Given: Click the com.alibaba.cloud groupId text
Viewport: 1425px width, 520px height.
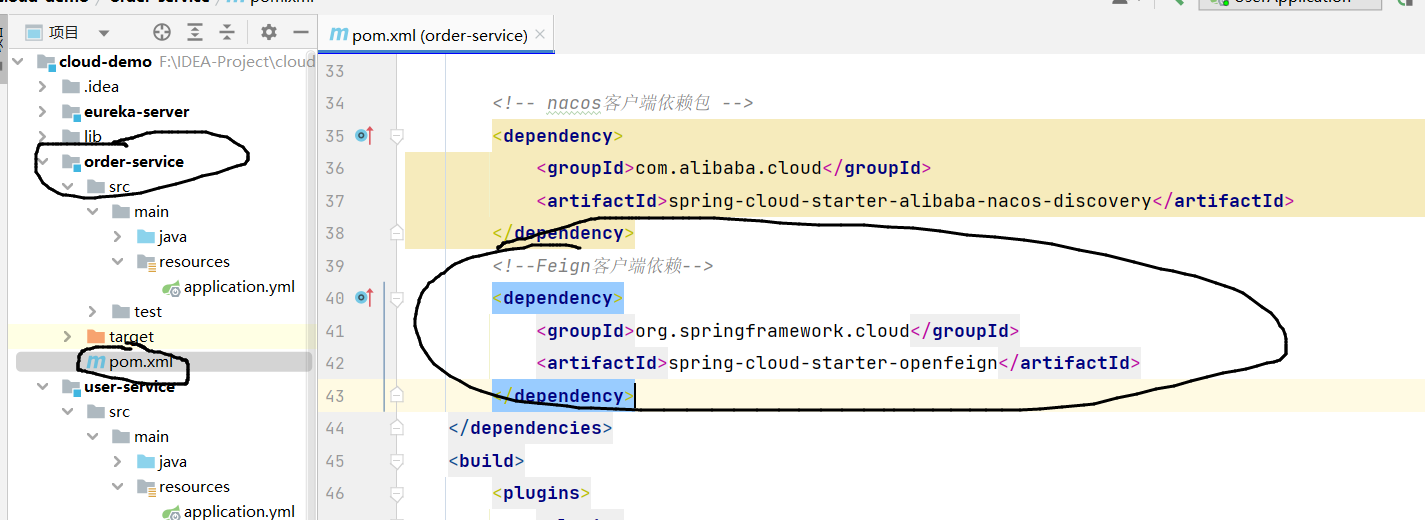Looking at the screenshot, I should coord(728,168).
